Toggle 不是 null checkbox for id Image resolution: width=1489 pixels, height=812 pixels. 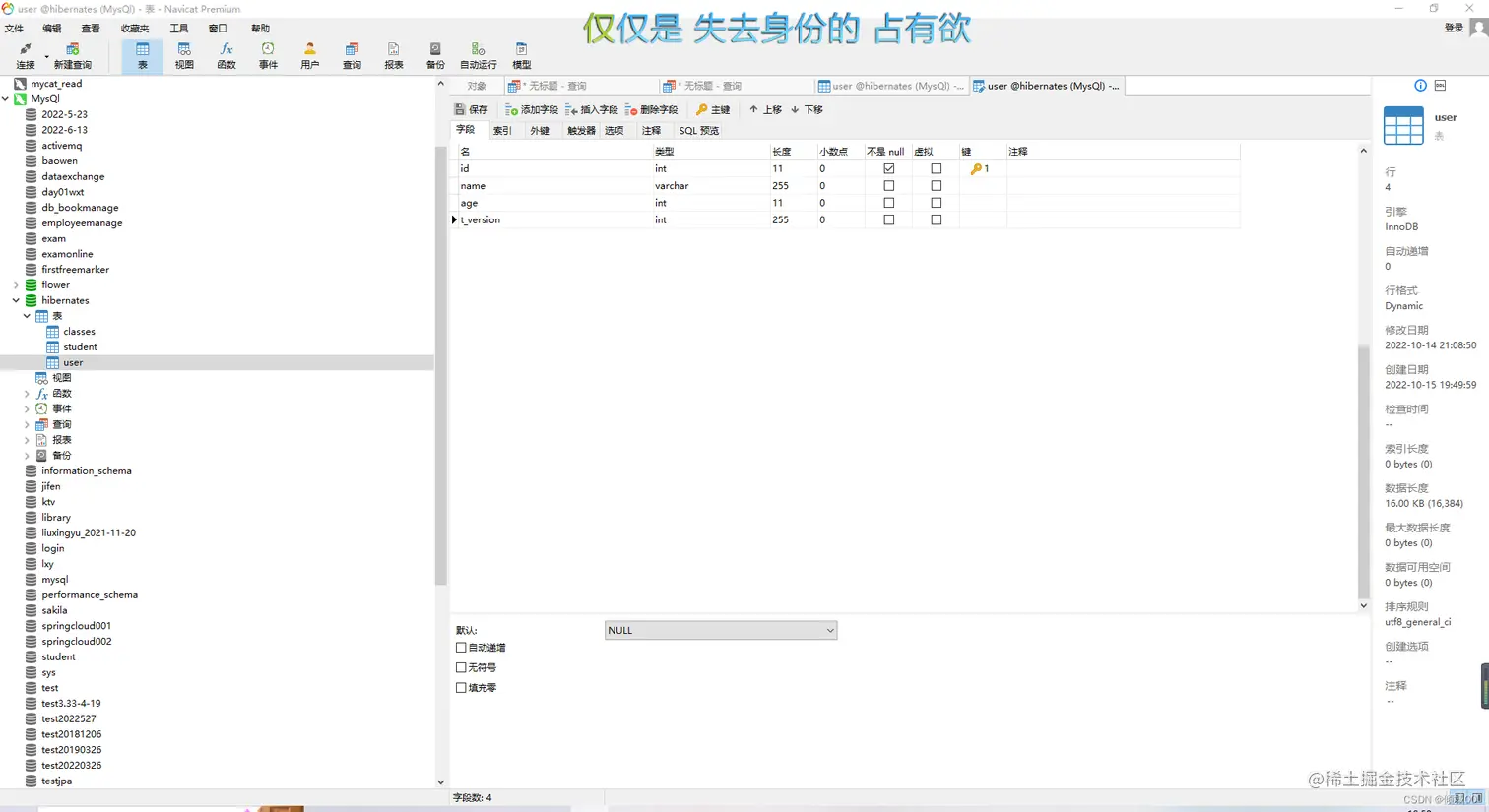click(x=889, y=168)
